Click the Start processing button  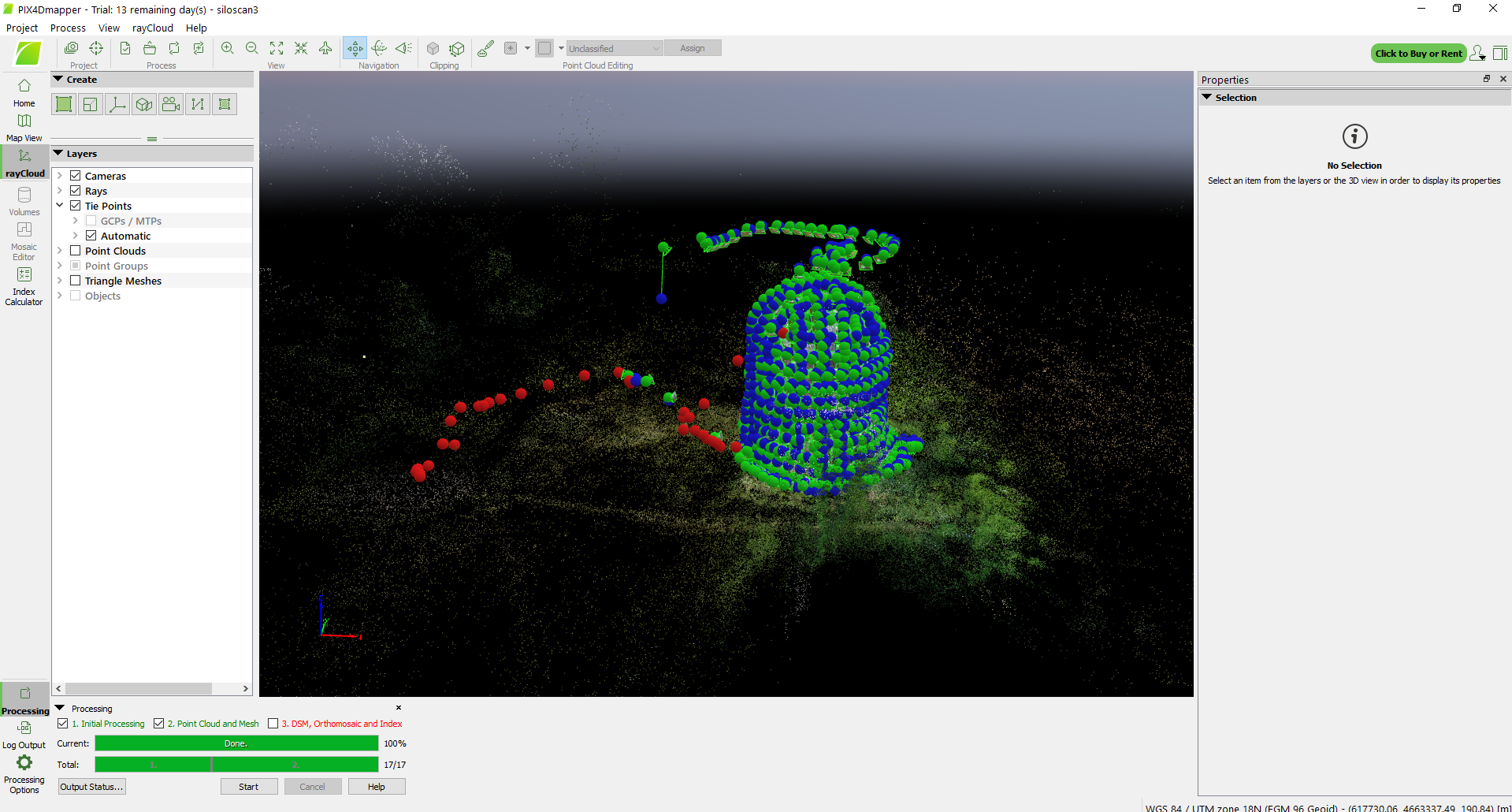tap(249, 787)
